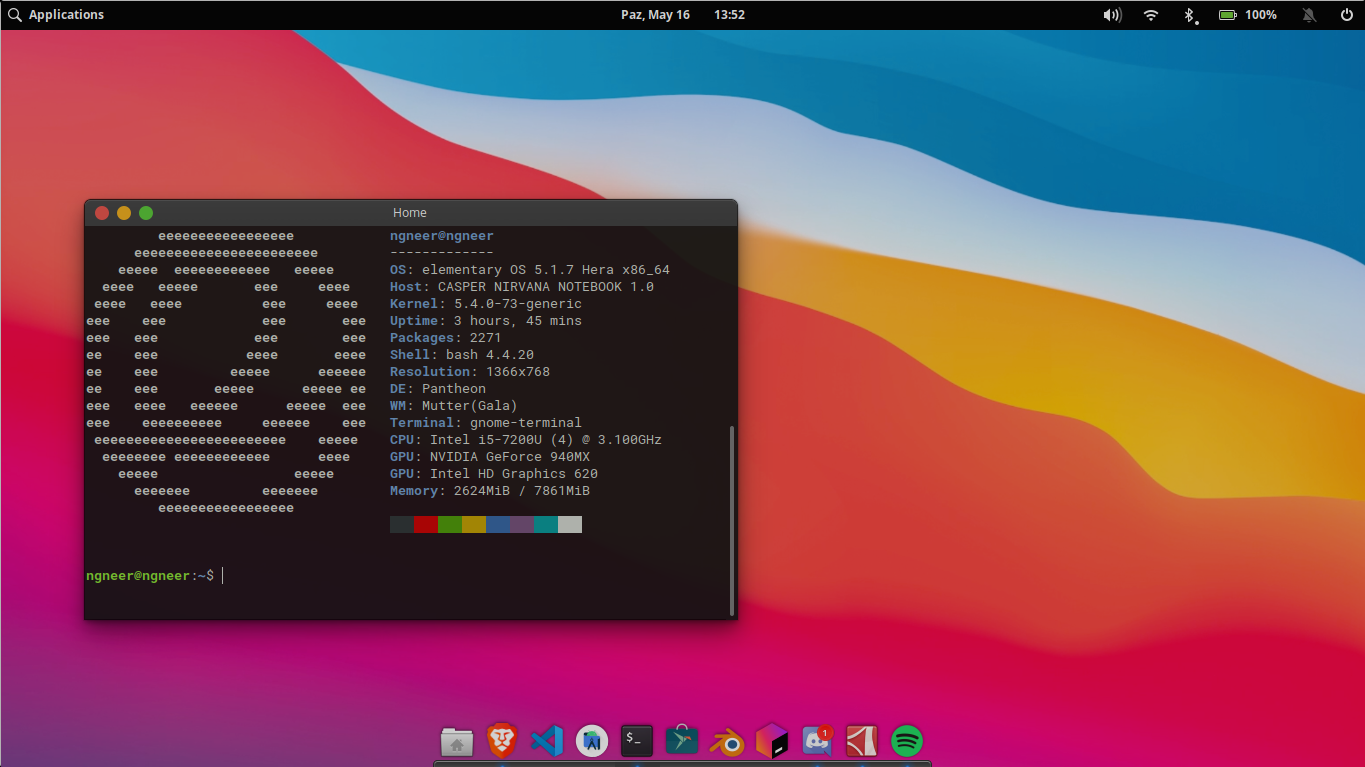The width and height of the screenshot is (1365, 767).
Task: Click 'Uptime: 3 hours, 45 mins' line
Action: click(x=486, y=321)
